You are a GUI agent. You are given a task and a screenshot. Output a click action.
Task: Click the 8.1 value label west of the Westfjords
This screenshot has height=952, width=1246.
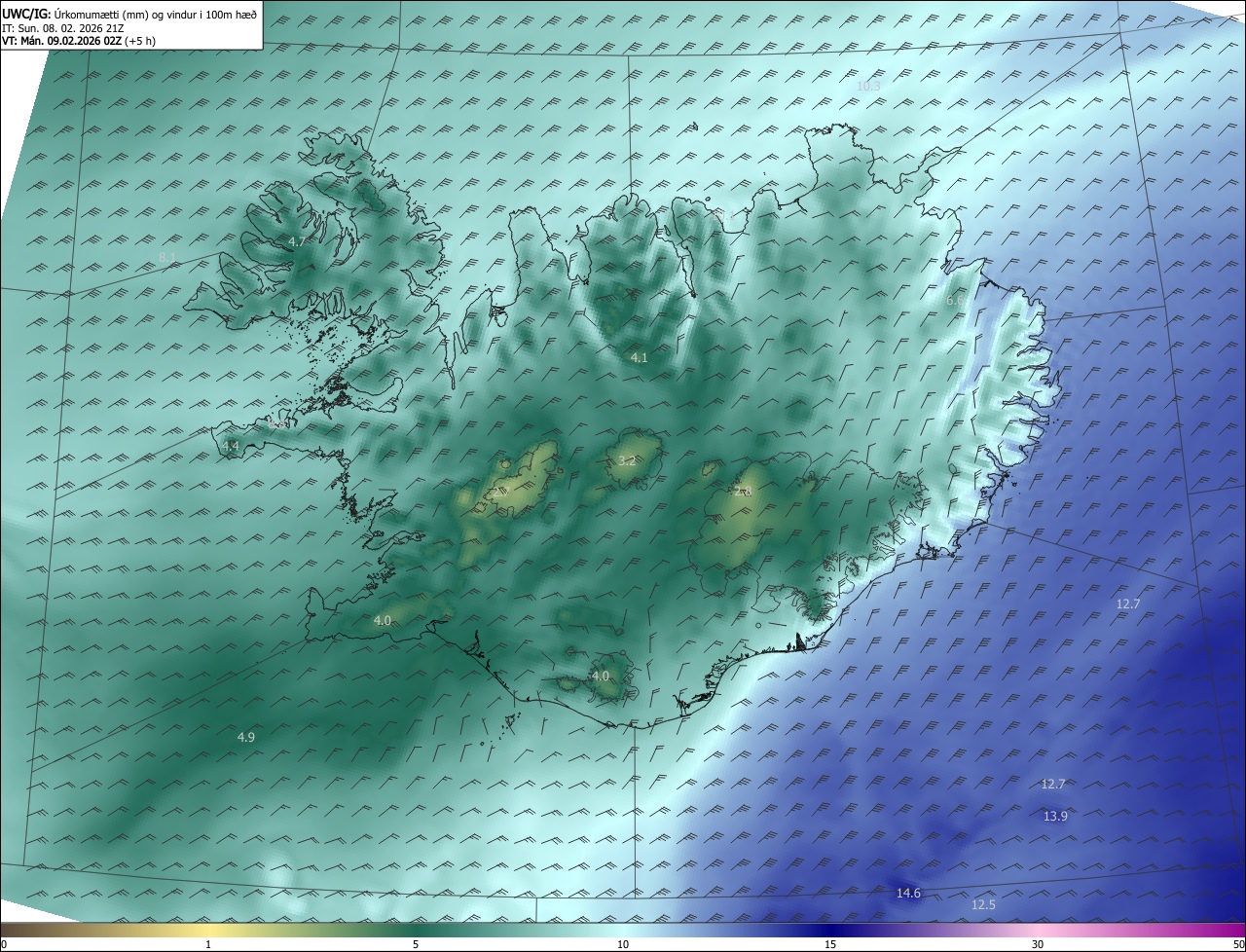(x=167, y=257)
